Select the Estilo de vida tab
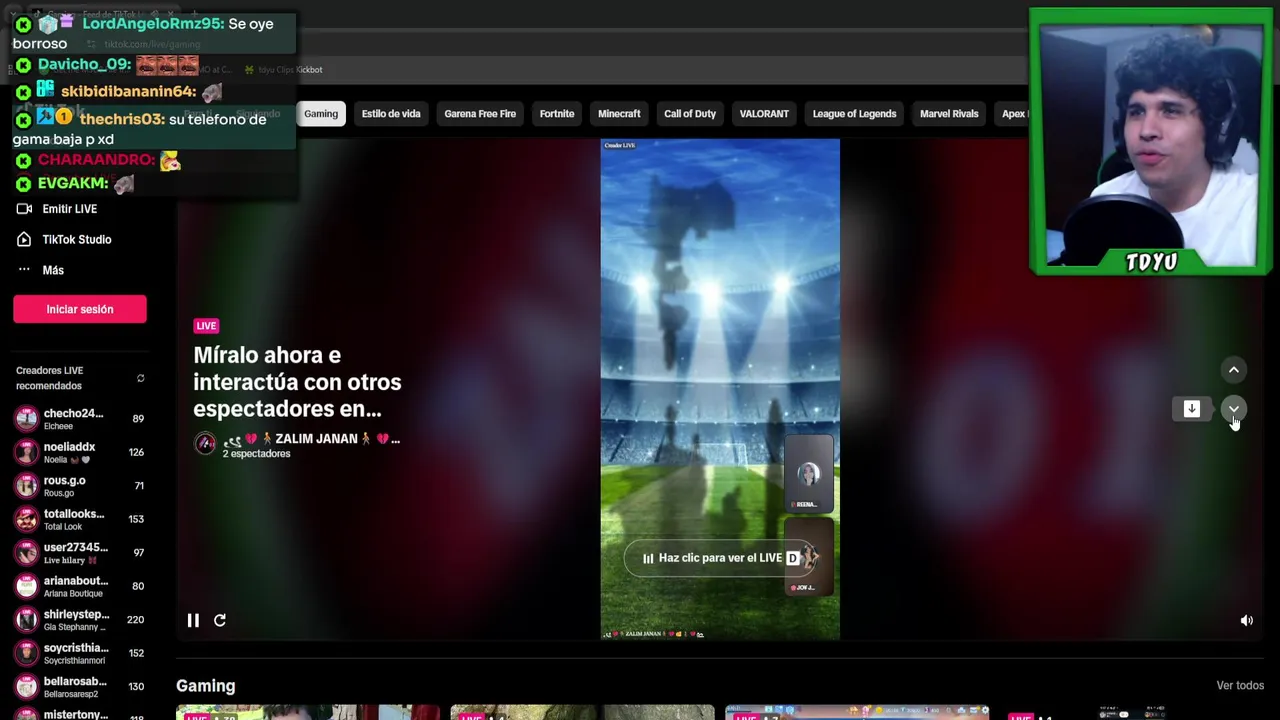 tap(391, 114)
